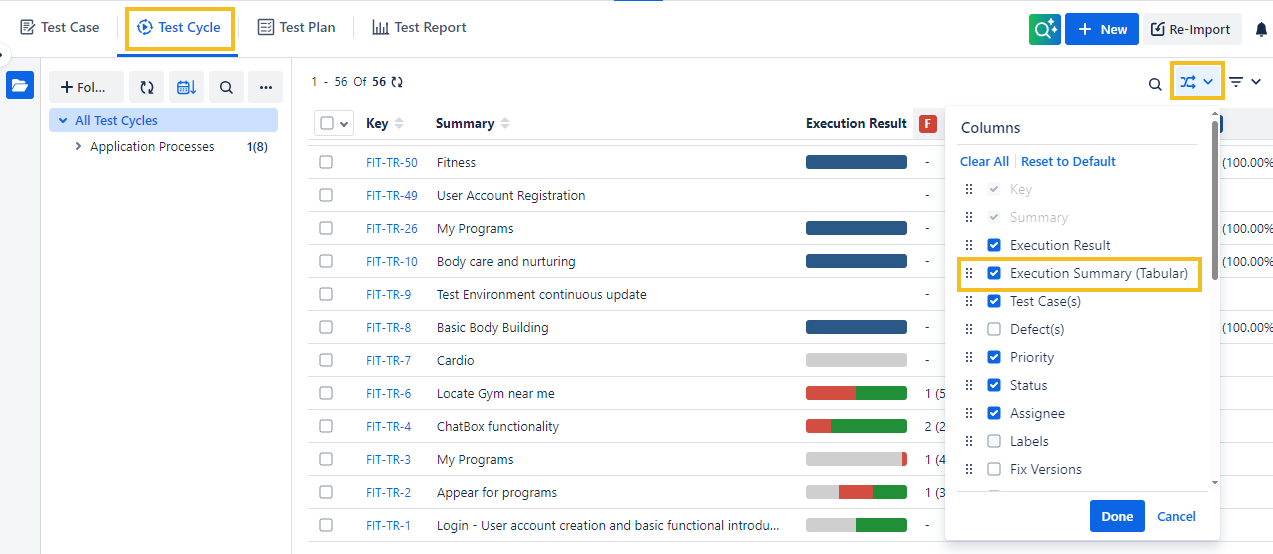Enable Fix Versions column checkbox
The height and width of the screenshot is (554, 1273).
(x=994, y=469)
